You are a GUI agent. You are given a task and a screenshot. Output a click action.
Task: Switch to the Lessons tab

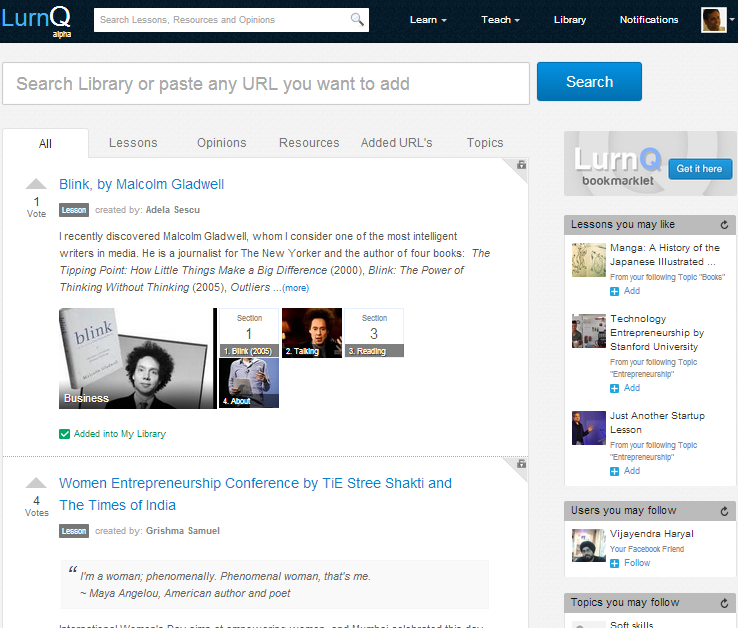coord(133,143)
